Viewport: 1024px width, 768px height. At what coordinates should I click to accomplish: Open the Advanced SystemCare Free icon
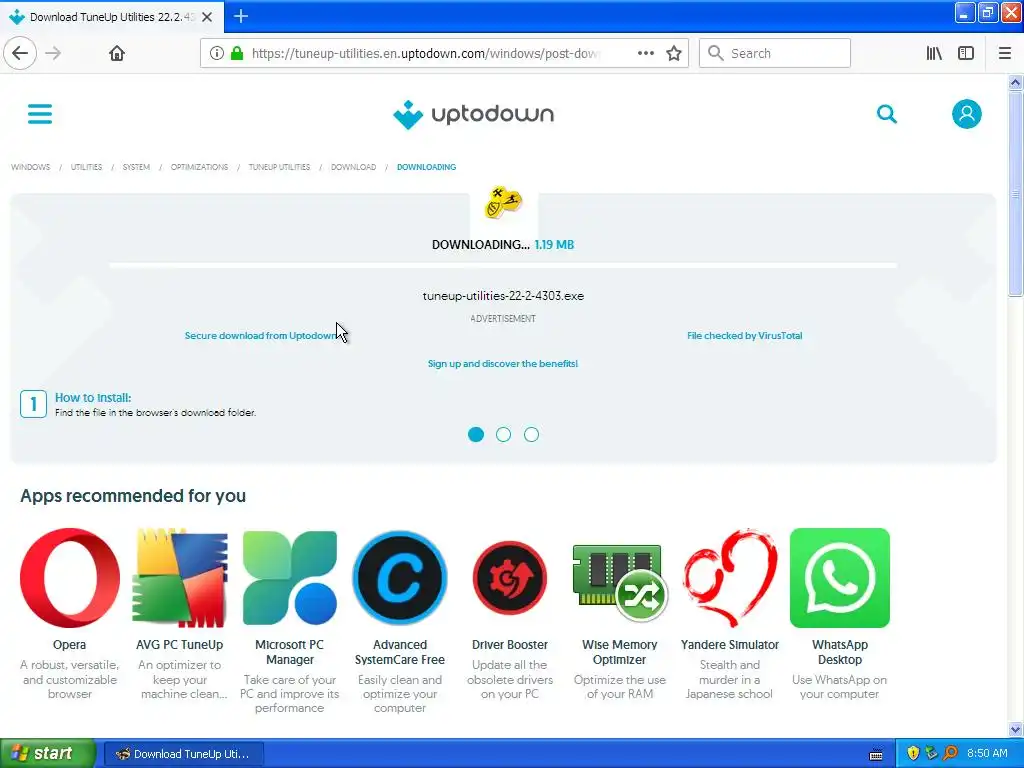pyautogui.click(x=400, y=577)
